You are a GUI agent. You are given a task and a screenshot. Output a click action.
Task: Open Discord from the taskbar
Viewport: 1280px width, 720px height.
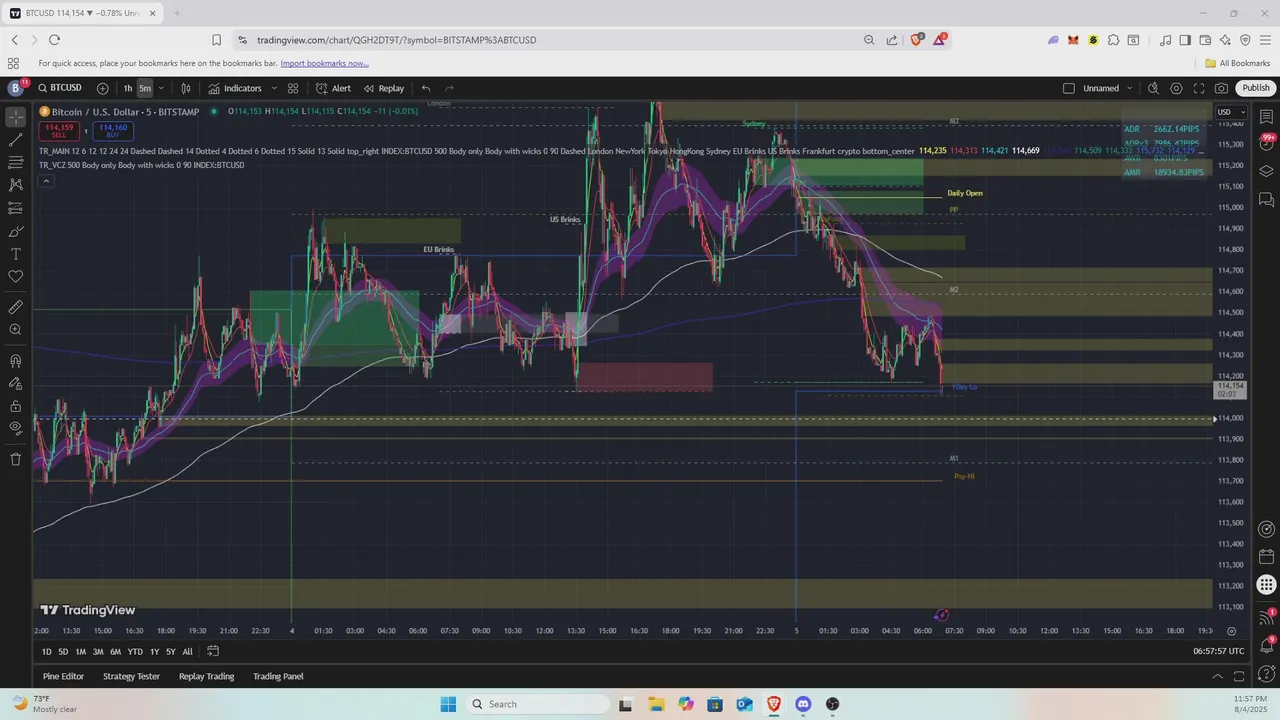[x=803, y=704]
